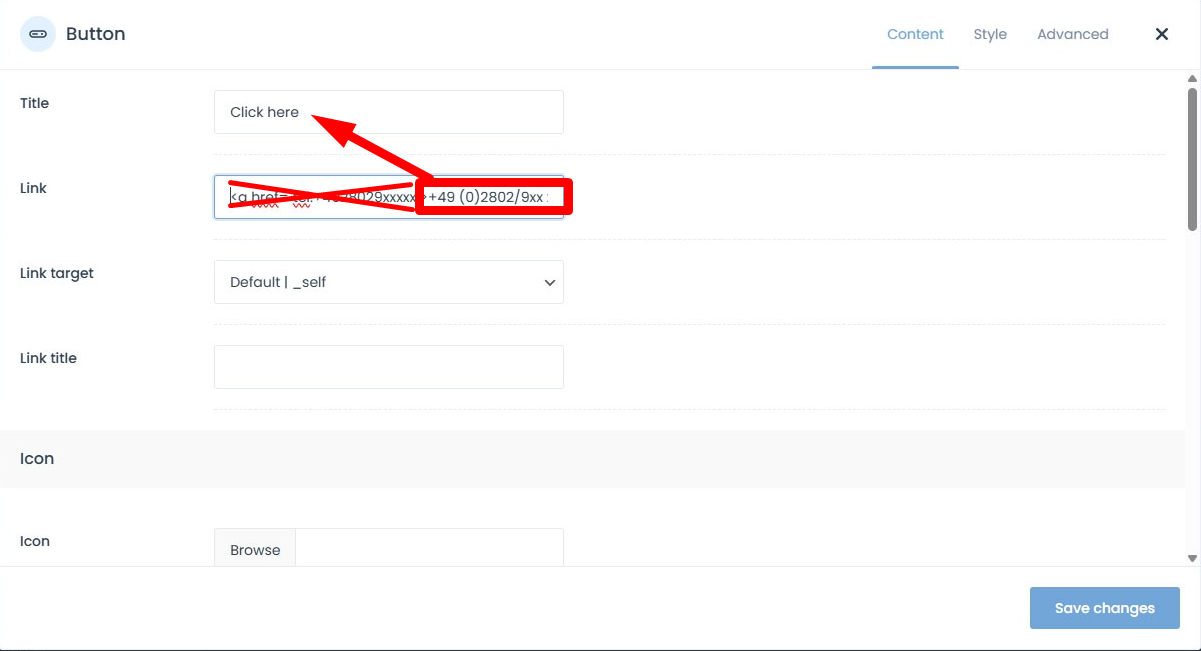Open the Style tab
The width and height of the screenshot is (1201, 651).
990,34
